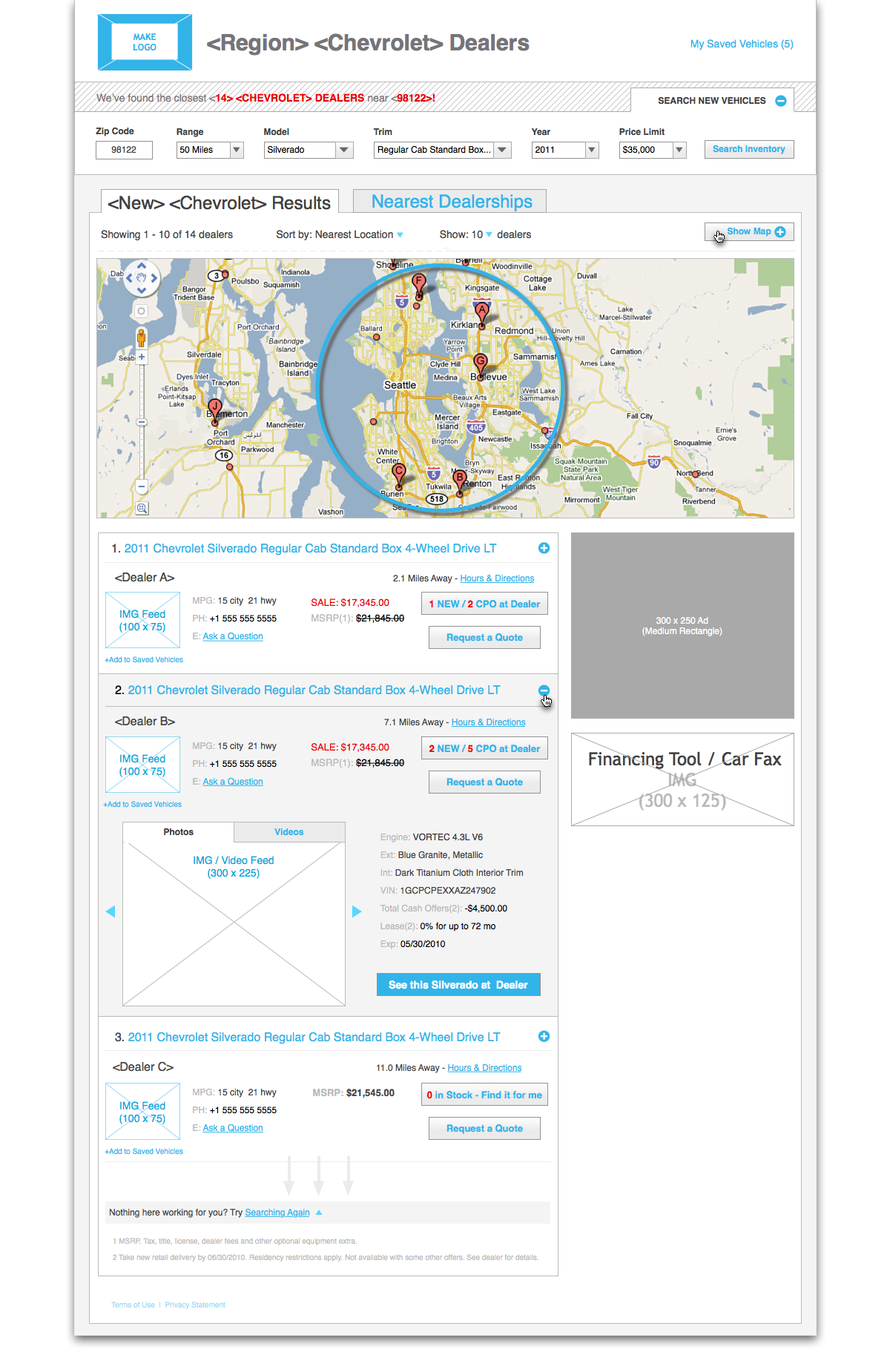Image resolution: width=890 pixels, height=1372 pixels.
Task: Click the Search Inventory button
Action: click(x=749, y=149)
